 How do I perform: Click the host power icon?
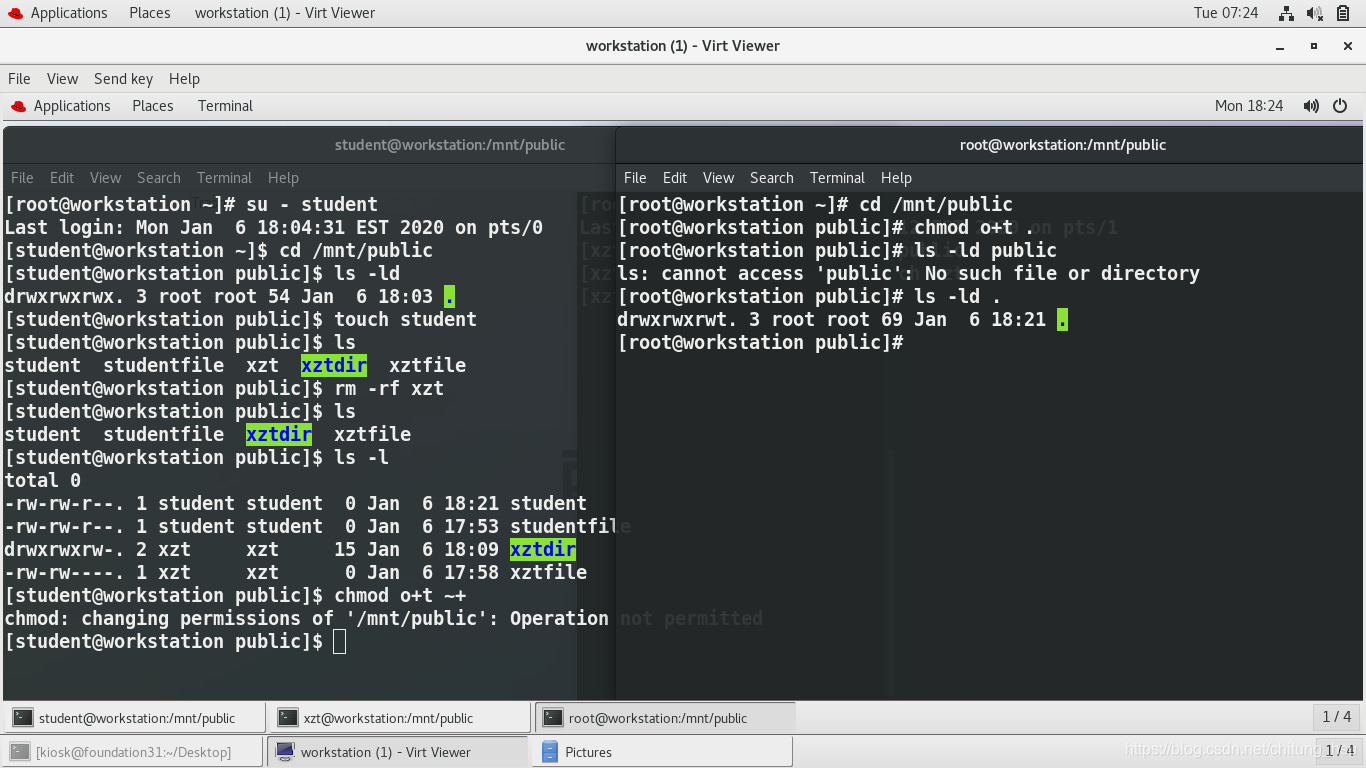pyautogui.click(x=1343, y=13)
